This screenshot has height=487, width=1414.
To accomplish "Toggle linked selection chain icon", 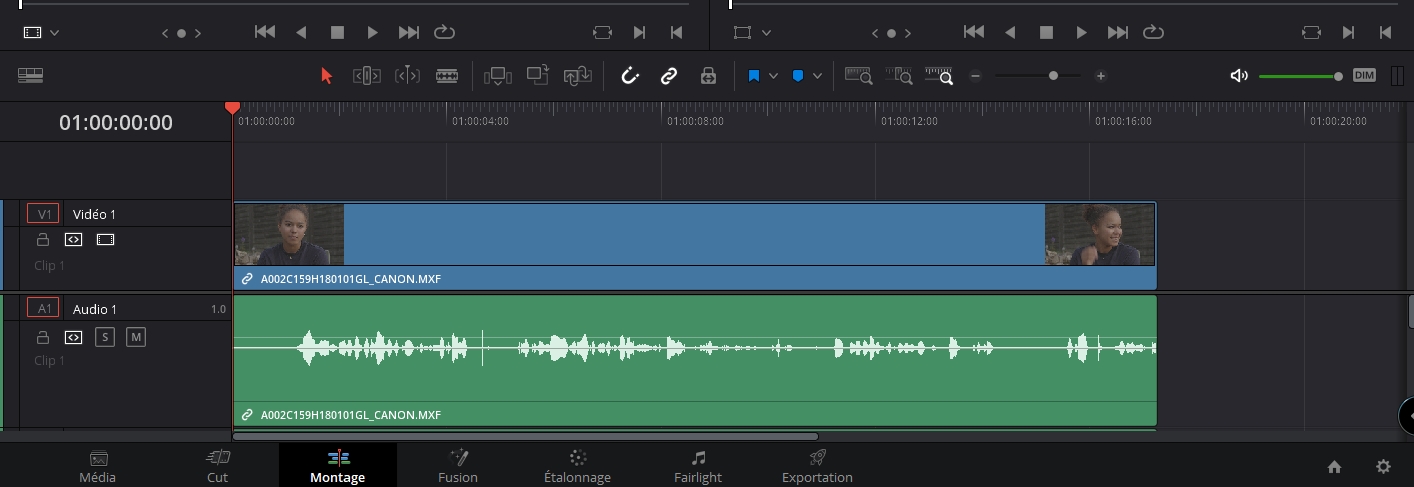I will [669, 76].
